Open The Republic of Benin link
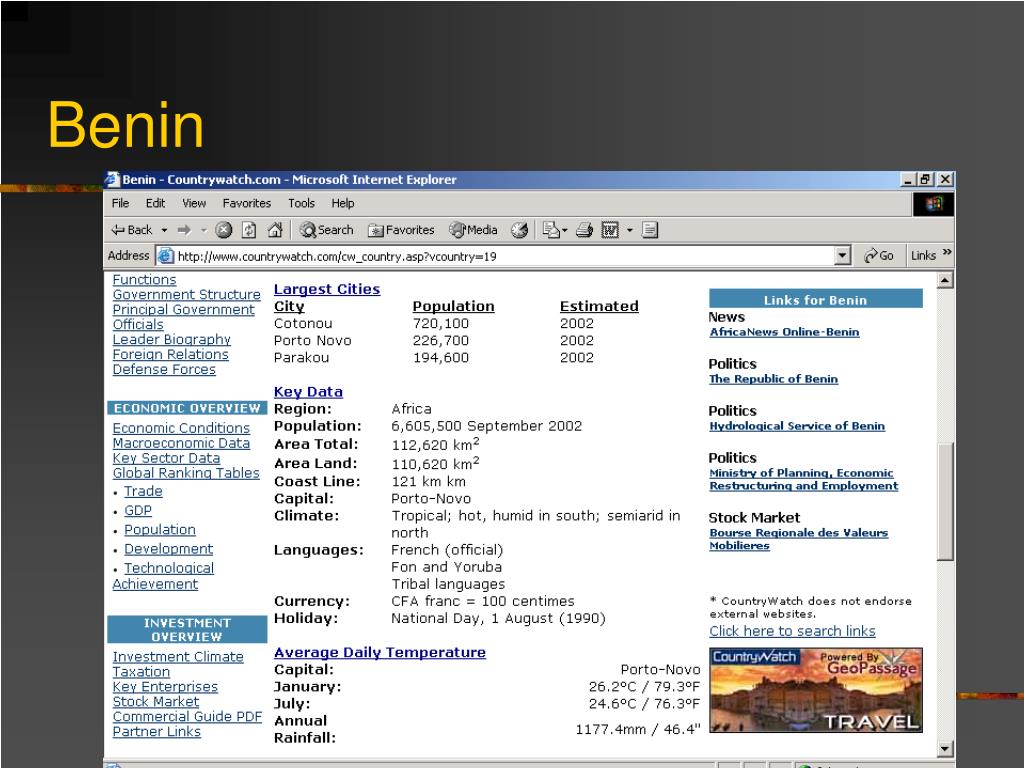 [773, 379]
